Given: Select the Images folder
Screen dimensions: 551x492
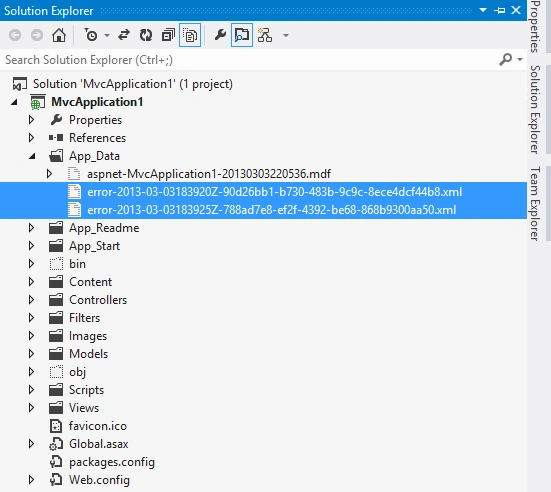Looking at the screenshot, I should [88, 336].
